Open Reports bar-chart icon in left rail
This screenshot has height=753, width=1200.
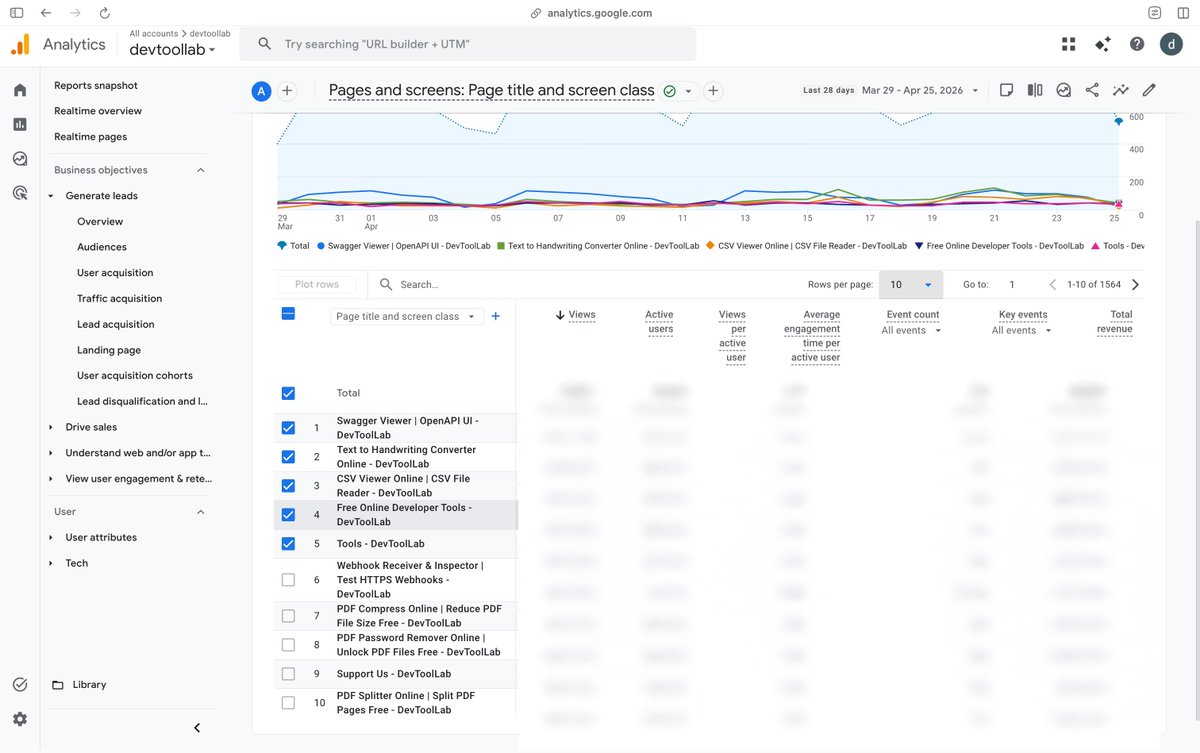coord(20,124)
